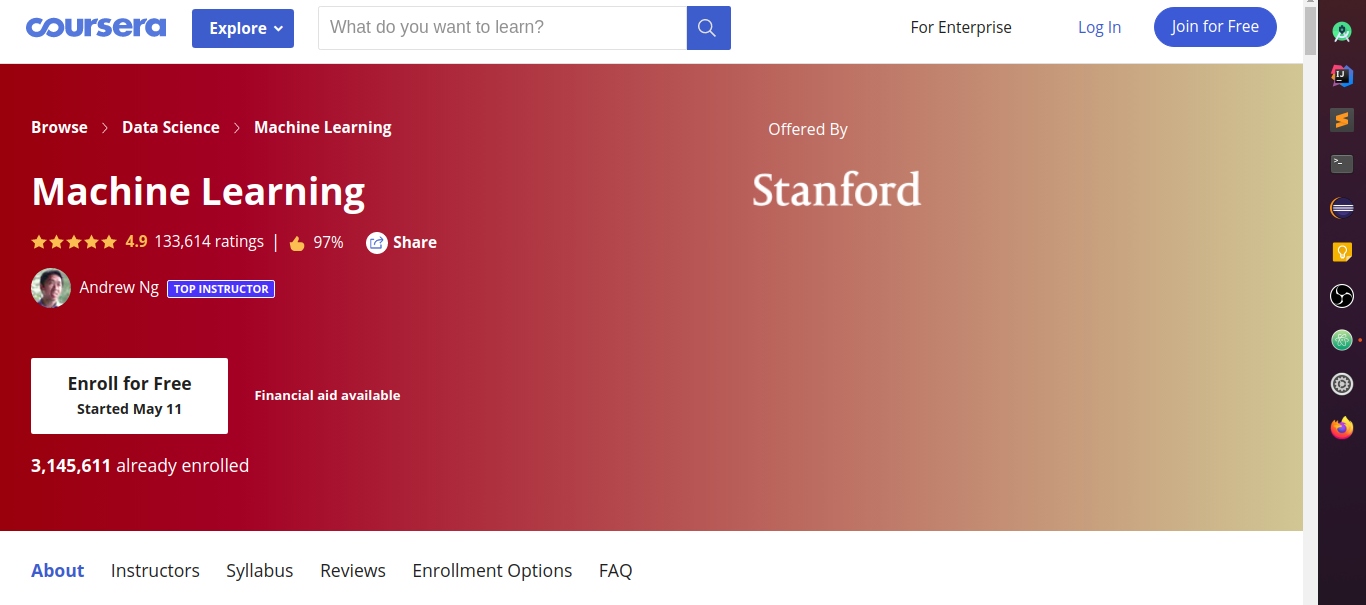Open Firefox from the dock
The image size is (1366, 605).
(x=1342, y=428)
